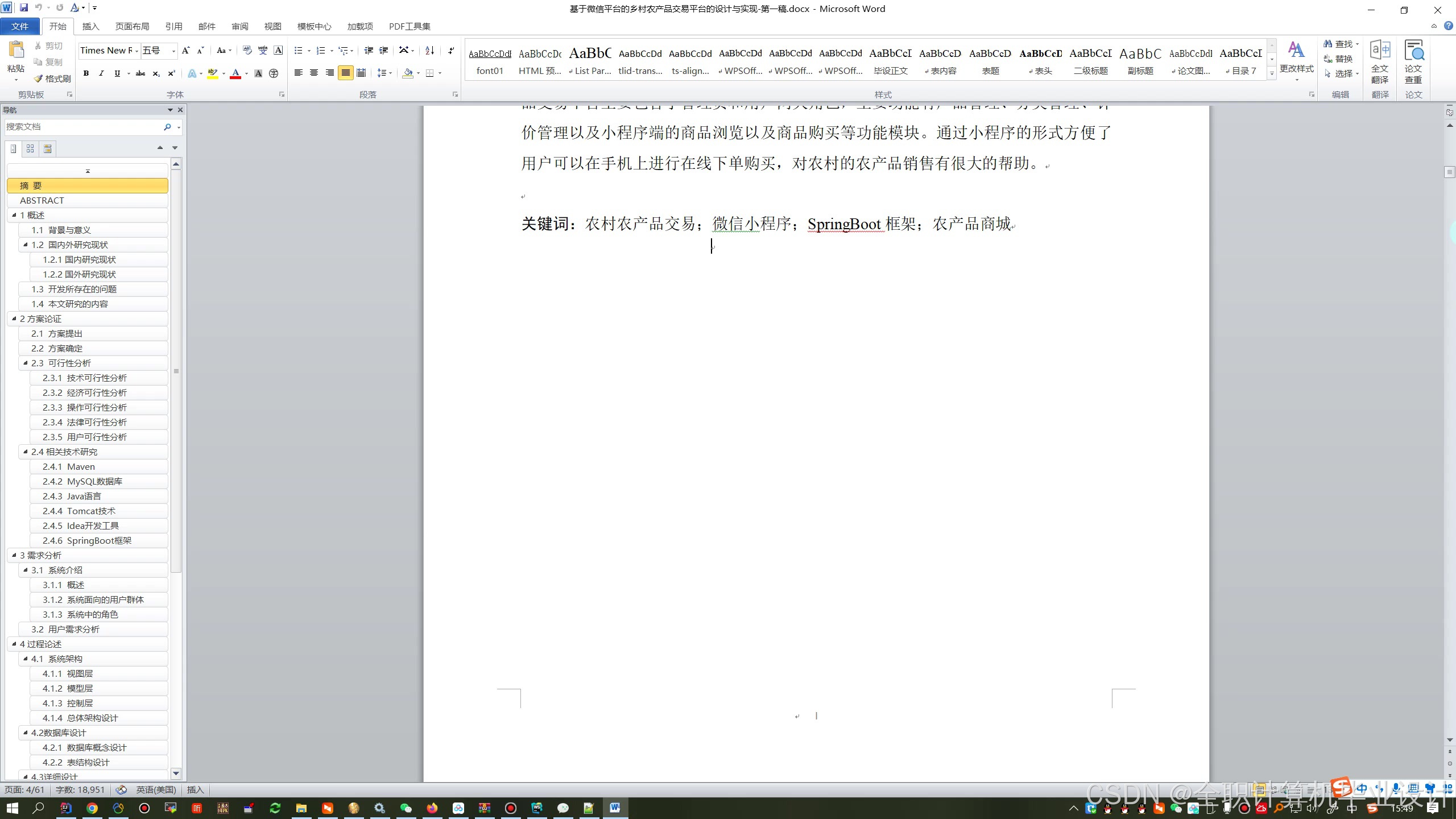Switch to the 审阅 ribbon tab
The width and height of the screenshot is (1456, 819).
(239, 26)
